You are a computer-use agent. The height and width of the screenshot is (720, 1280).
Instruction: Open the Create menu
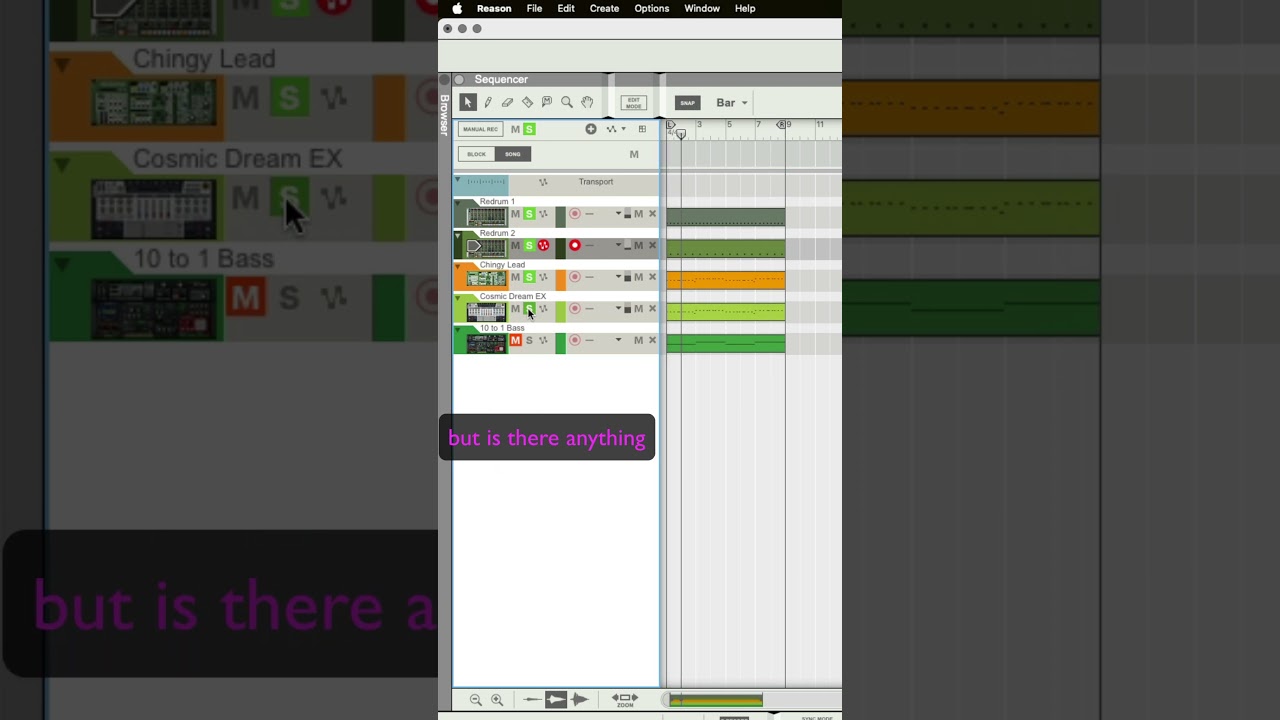(x=604, y=8)
